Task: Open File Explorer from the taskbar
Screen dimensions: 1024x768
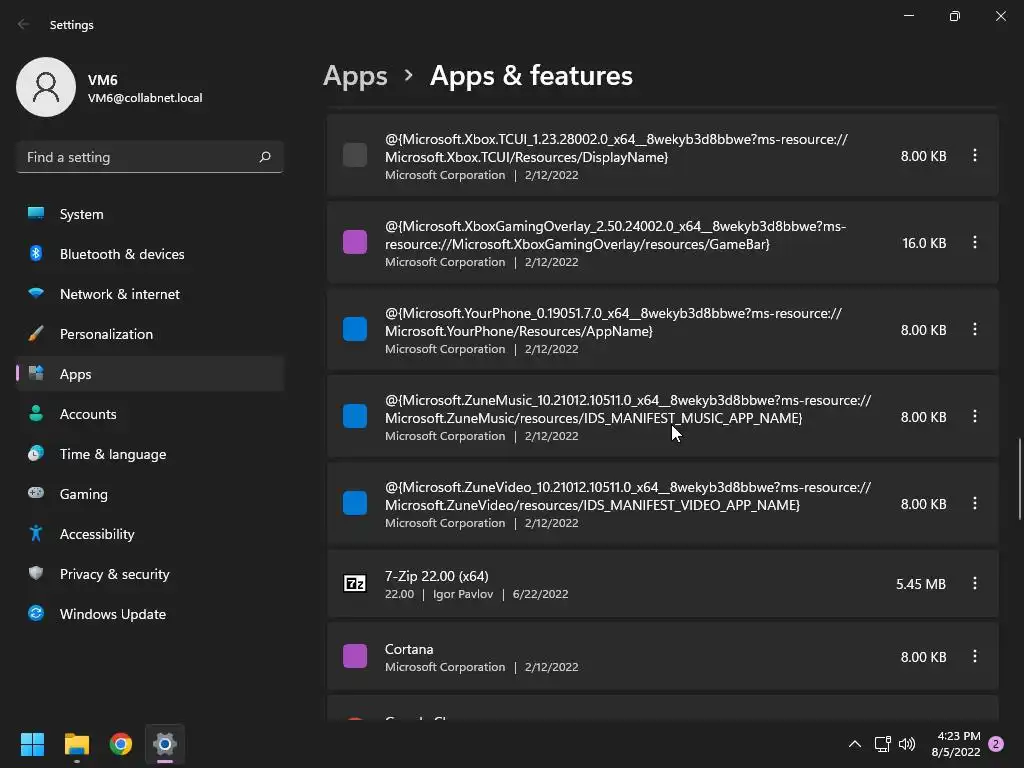Action: click(77, 744)
